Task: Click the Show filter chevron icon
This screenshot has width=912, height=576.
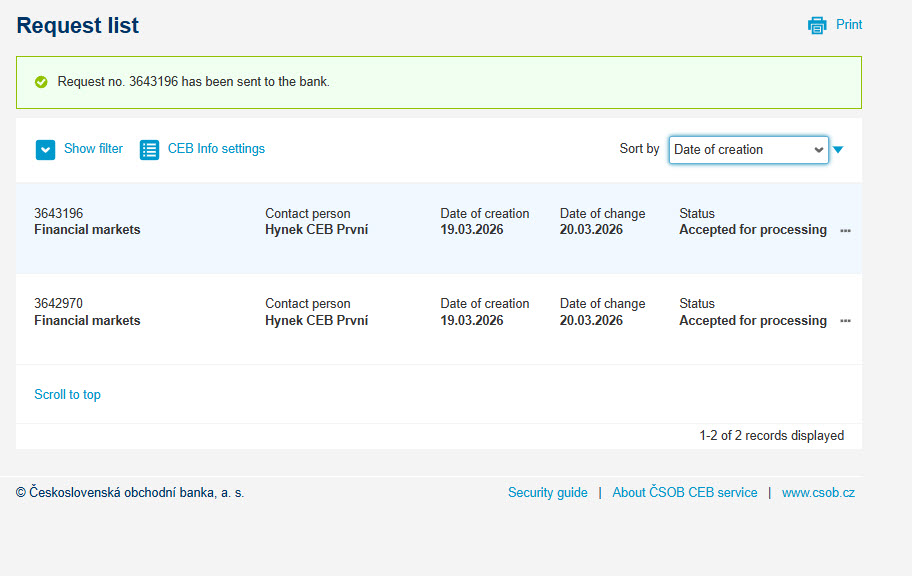Action: 45,150
